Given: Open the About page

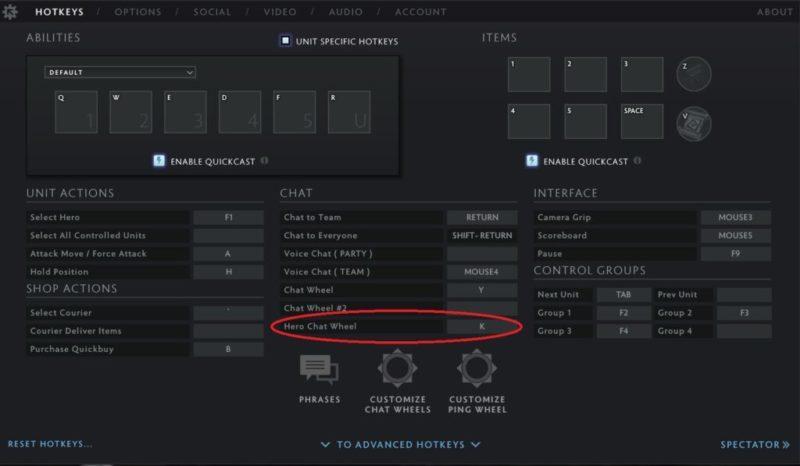Looking at the screenshot, I should tap(774, 12).
